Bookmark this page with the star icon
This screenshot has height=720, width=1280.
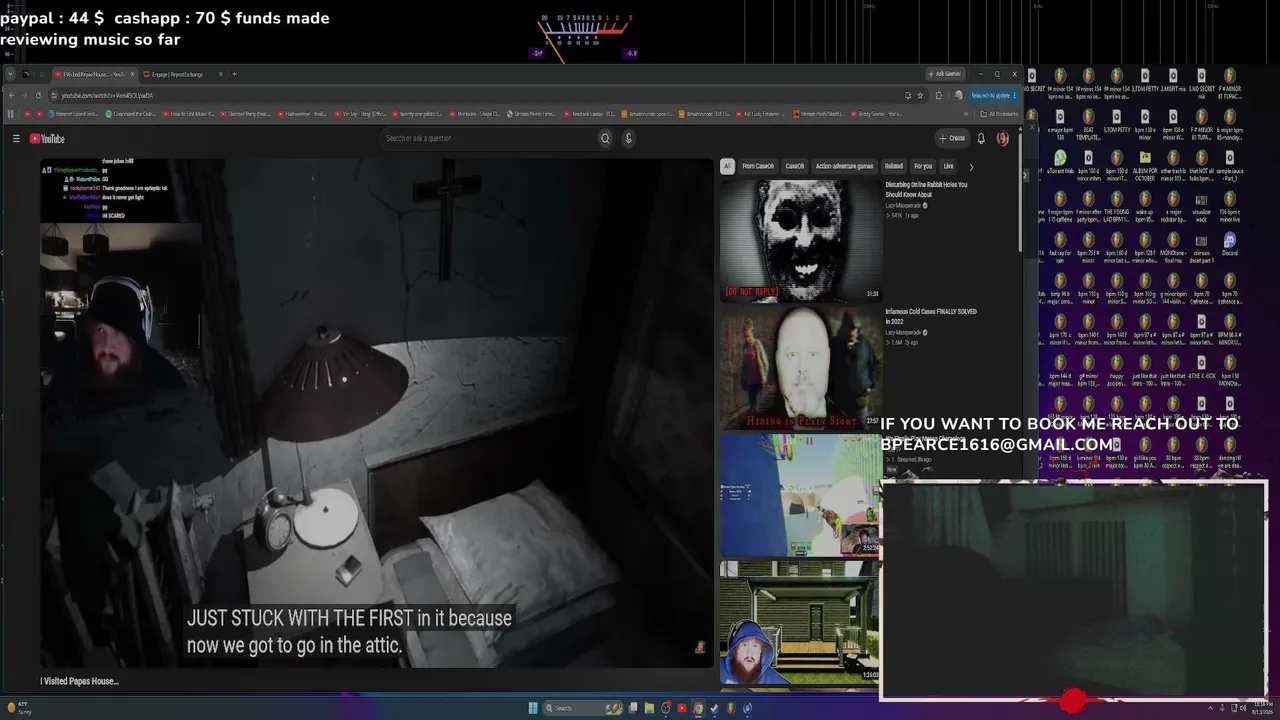[920, 95]
